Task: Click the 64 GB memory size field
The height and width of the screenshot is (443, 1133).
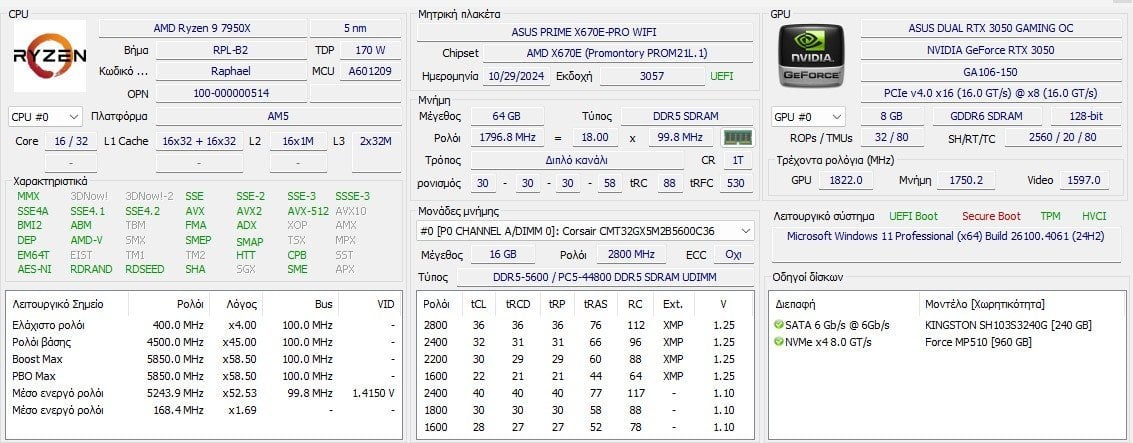Action: [x=507, y=116]
